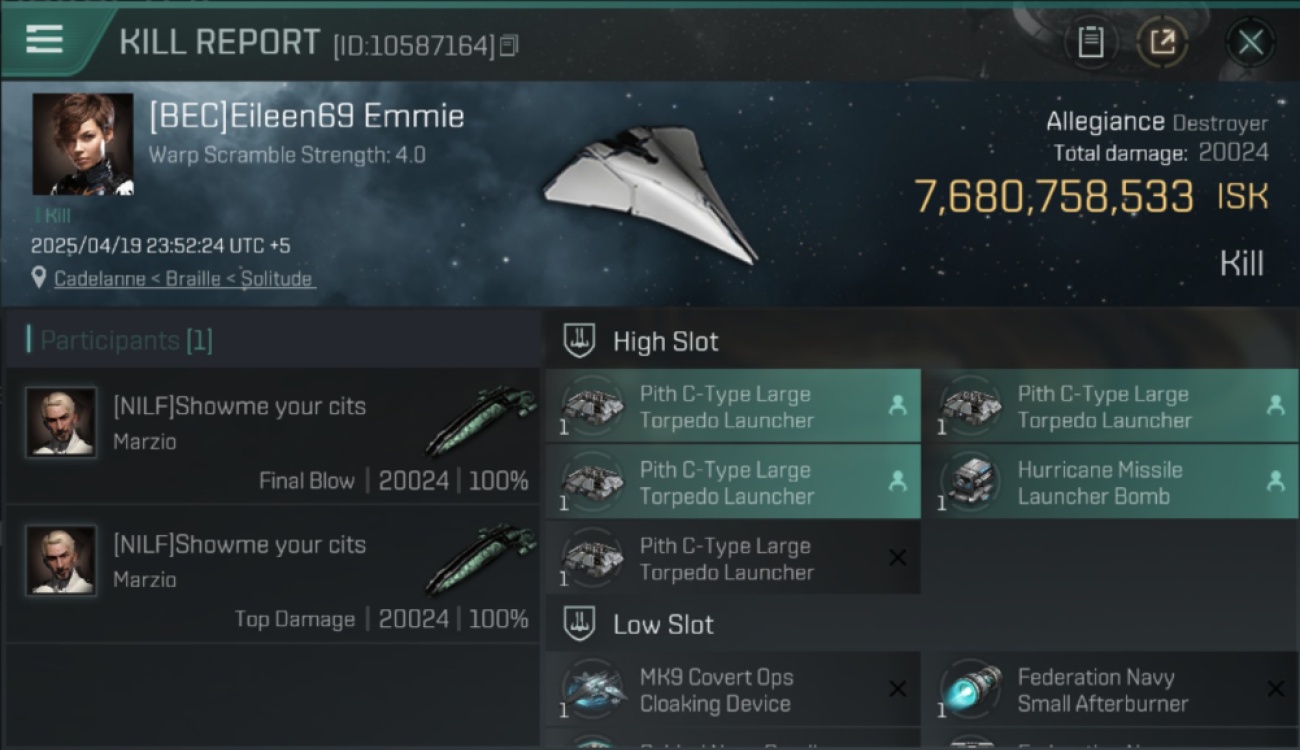
Task: Open Top Damage participant portrait
Action: [61, 561]
